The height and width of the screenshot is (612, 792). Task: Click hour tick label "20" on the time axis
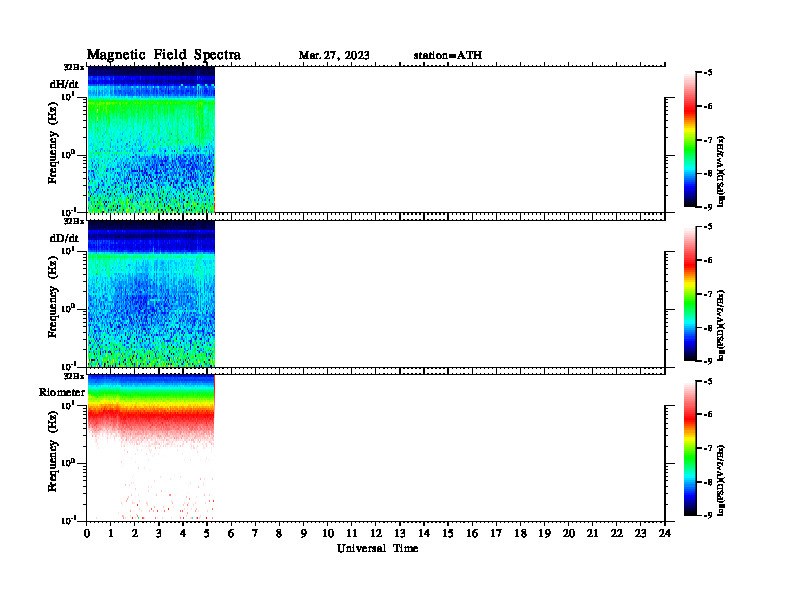pos(569,533)
